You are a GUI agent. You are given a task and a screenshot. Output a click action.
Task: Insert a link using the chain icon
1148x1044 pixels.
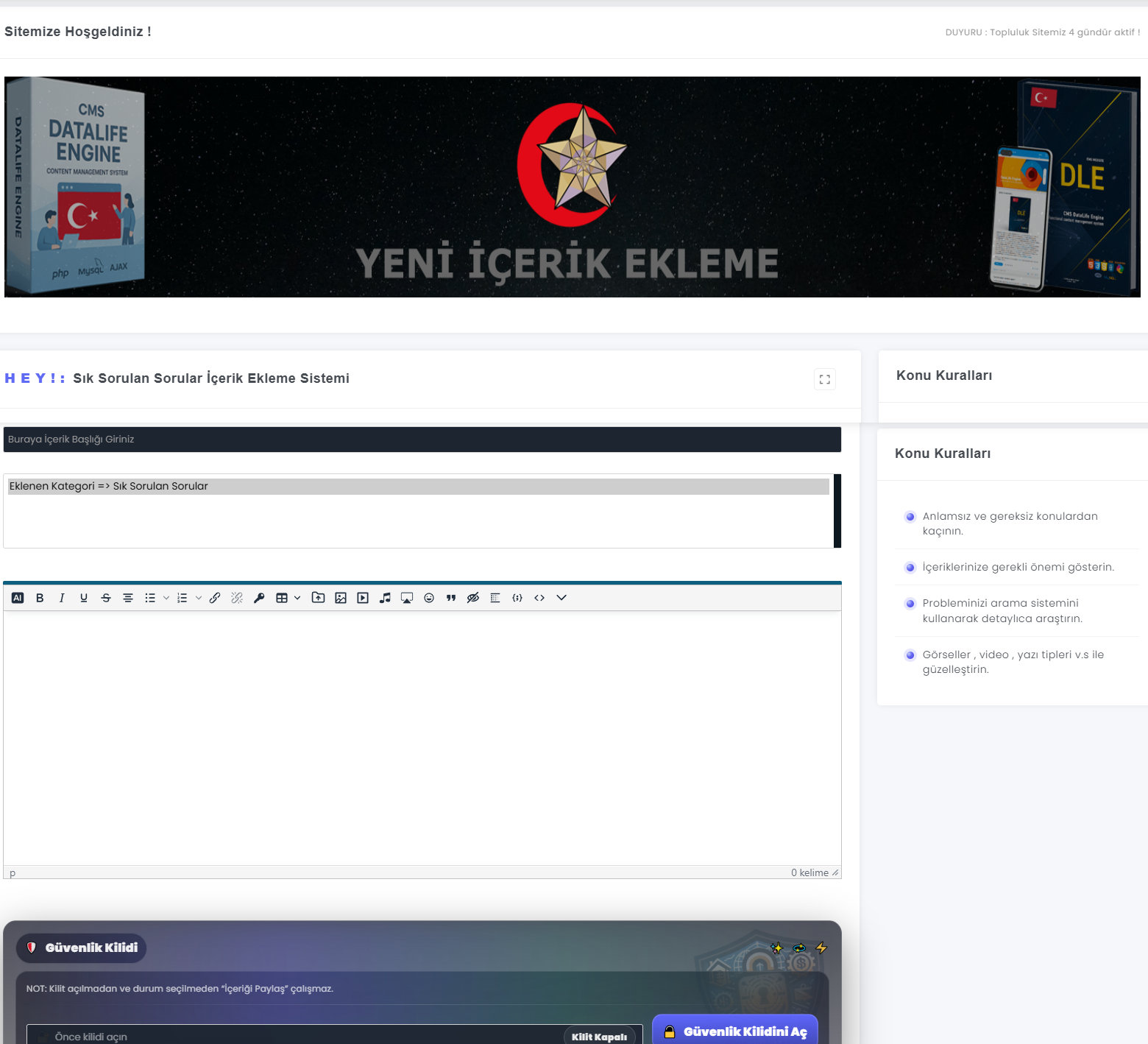(x=215, y=598)
